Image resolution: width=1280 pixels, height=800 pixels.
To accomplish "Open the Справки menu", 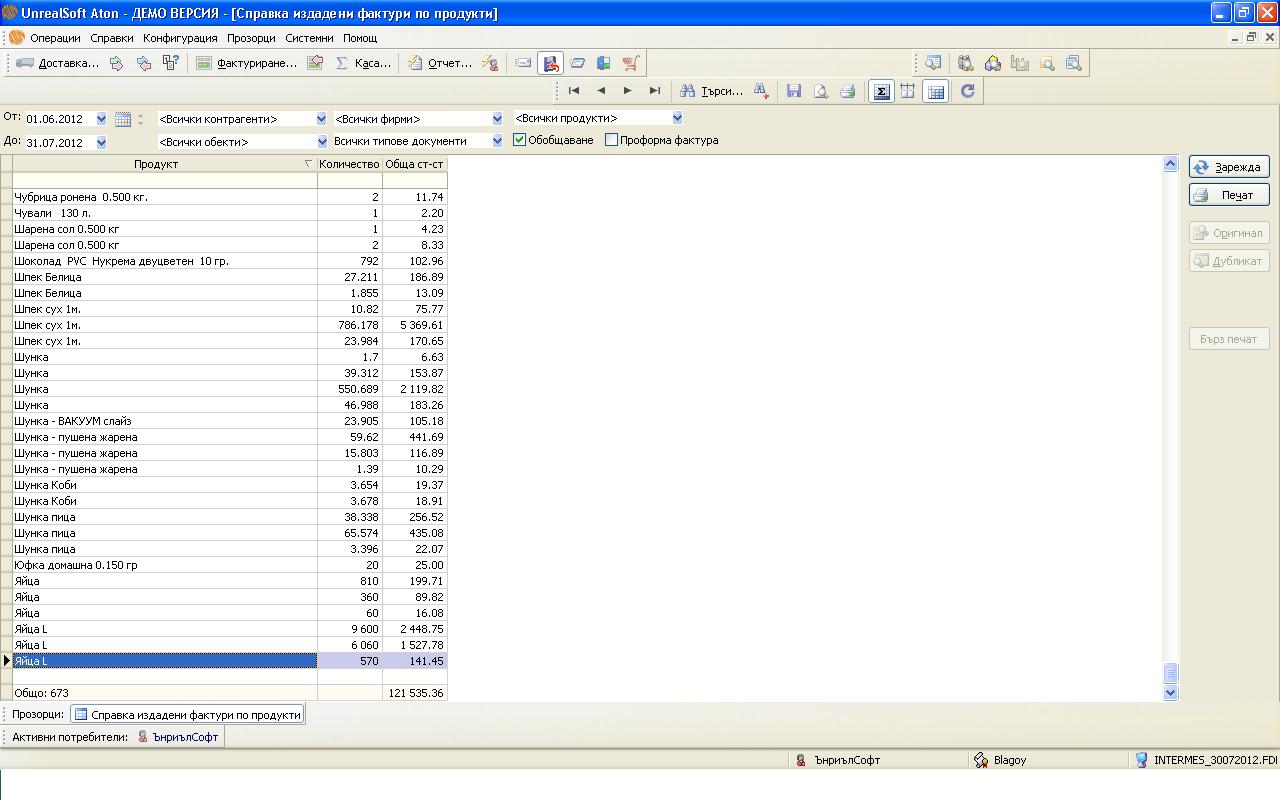I will point(111,38).
